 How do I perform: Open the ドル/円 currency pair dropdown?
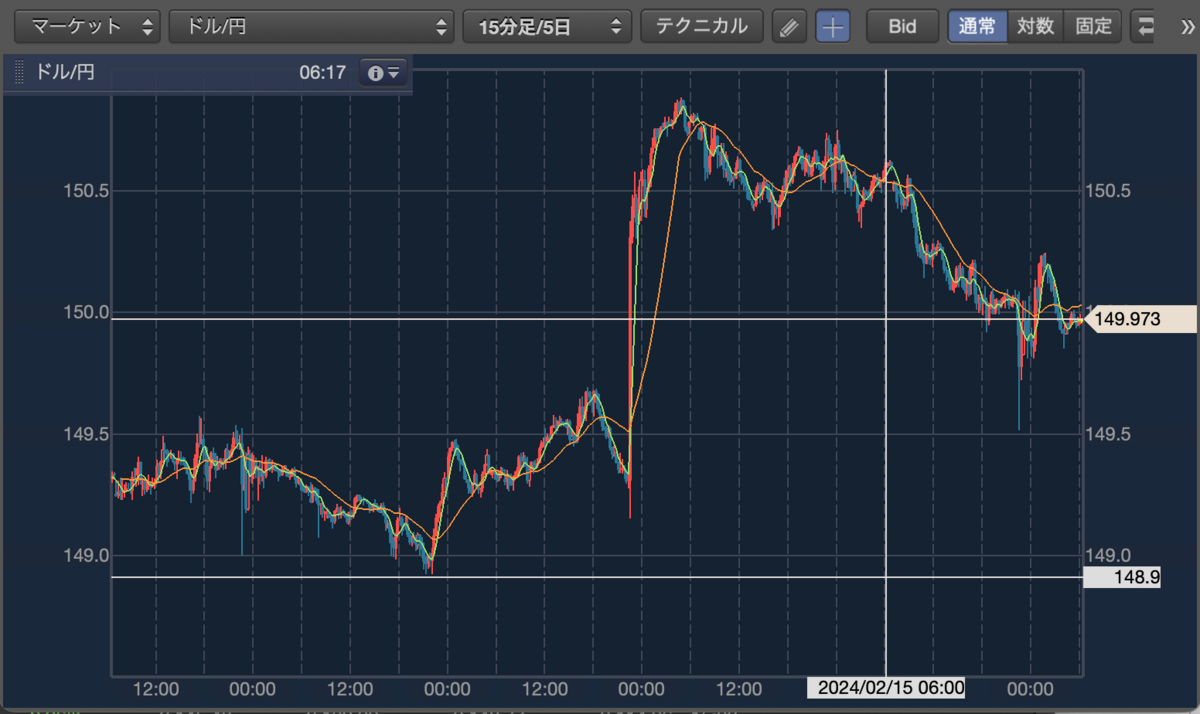pos(312,27)
